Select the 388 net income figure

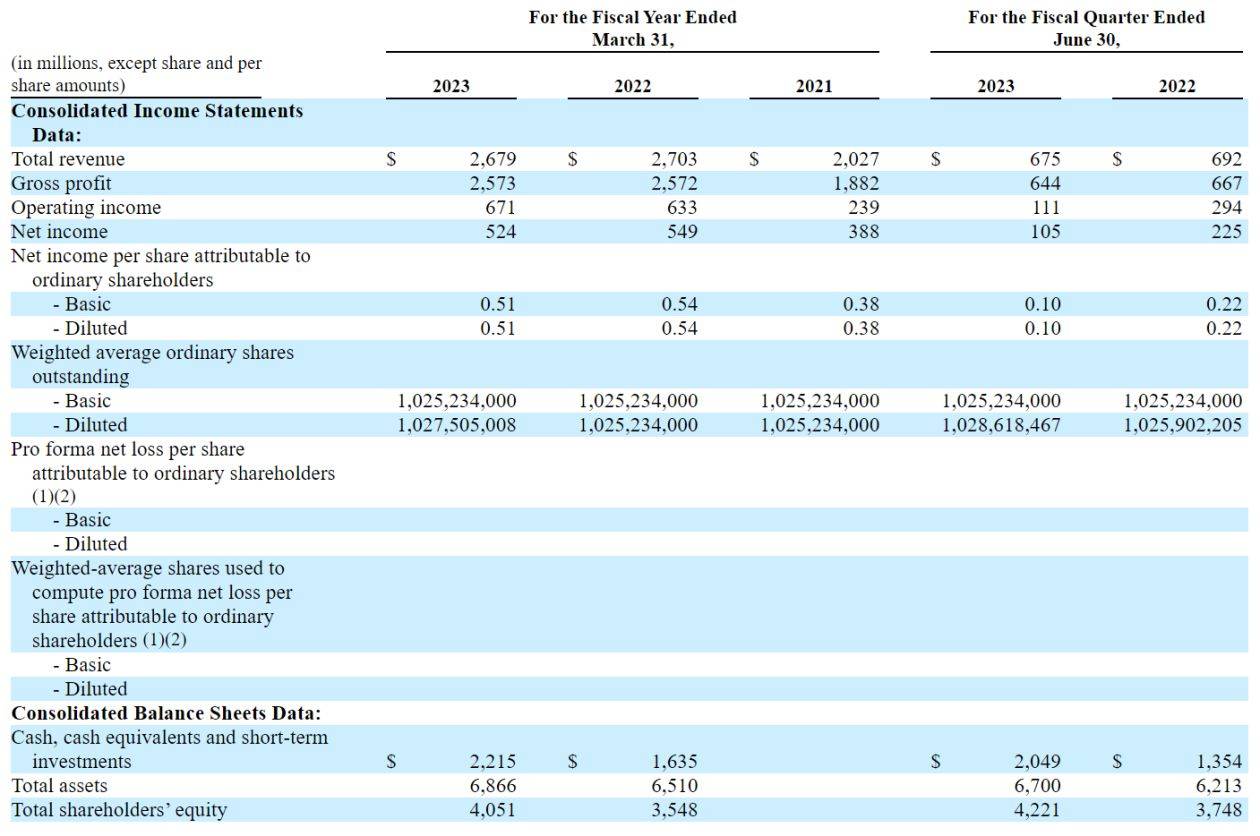click(862, 231)
